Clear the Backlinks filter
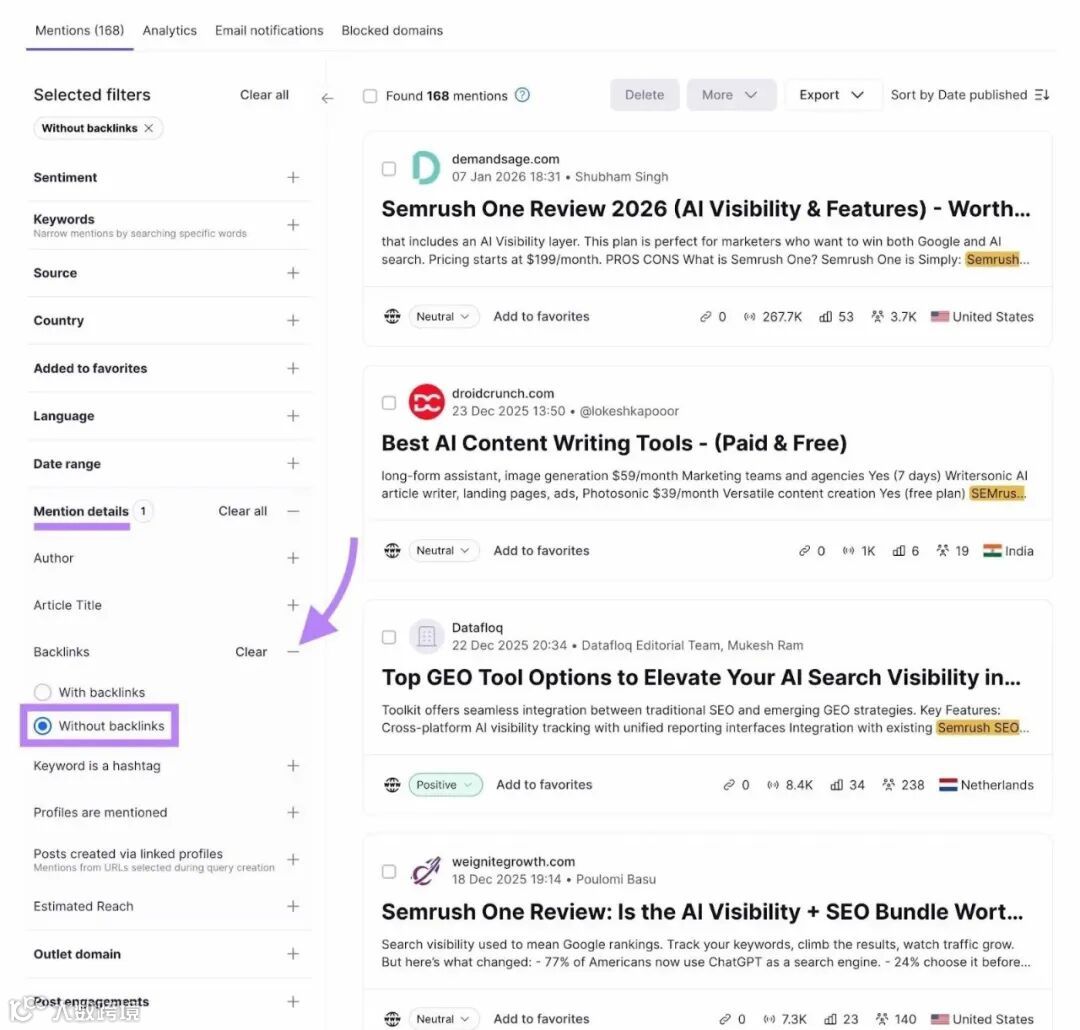The height and width of the screenshot is (1030, 1080). pyautogui.click(x=251, y=652)
